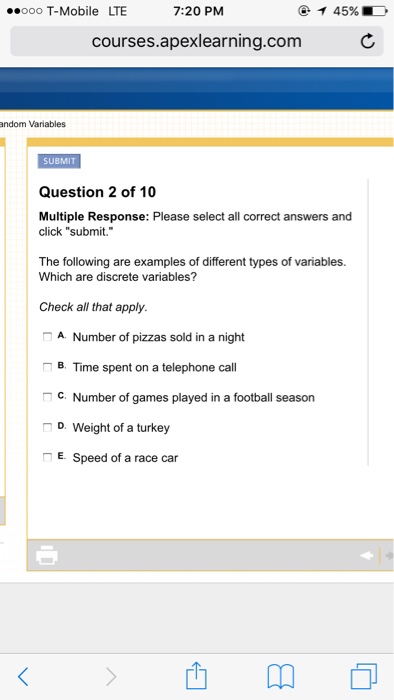Tap the courses.apexlearning.com address bar
This screenshot has width=394, height=700.
pos(197,41)
